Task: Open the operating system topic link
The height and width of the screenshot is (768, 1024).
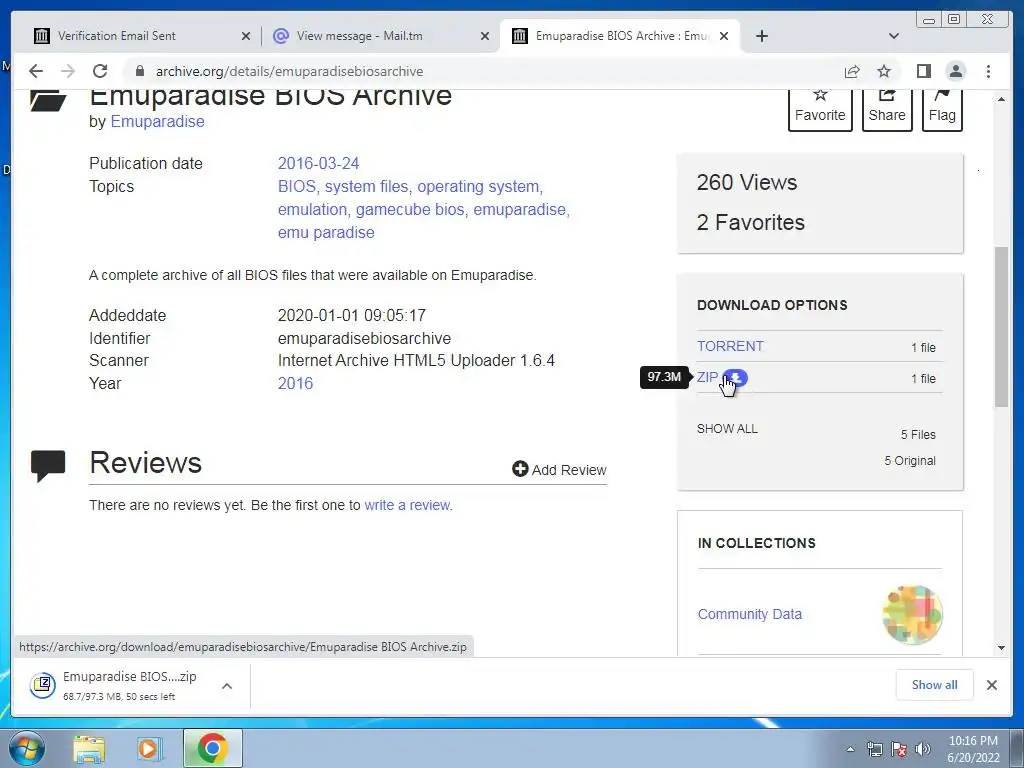Action: pyautogui.click(x=479, y=186)
